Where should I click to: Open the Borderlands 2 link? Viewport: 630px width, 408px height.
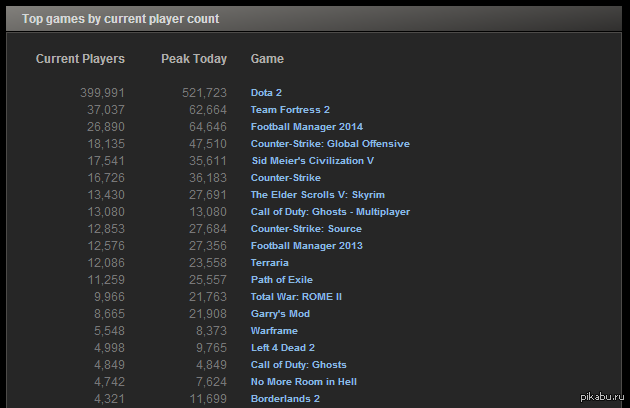tap(285, 399)
